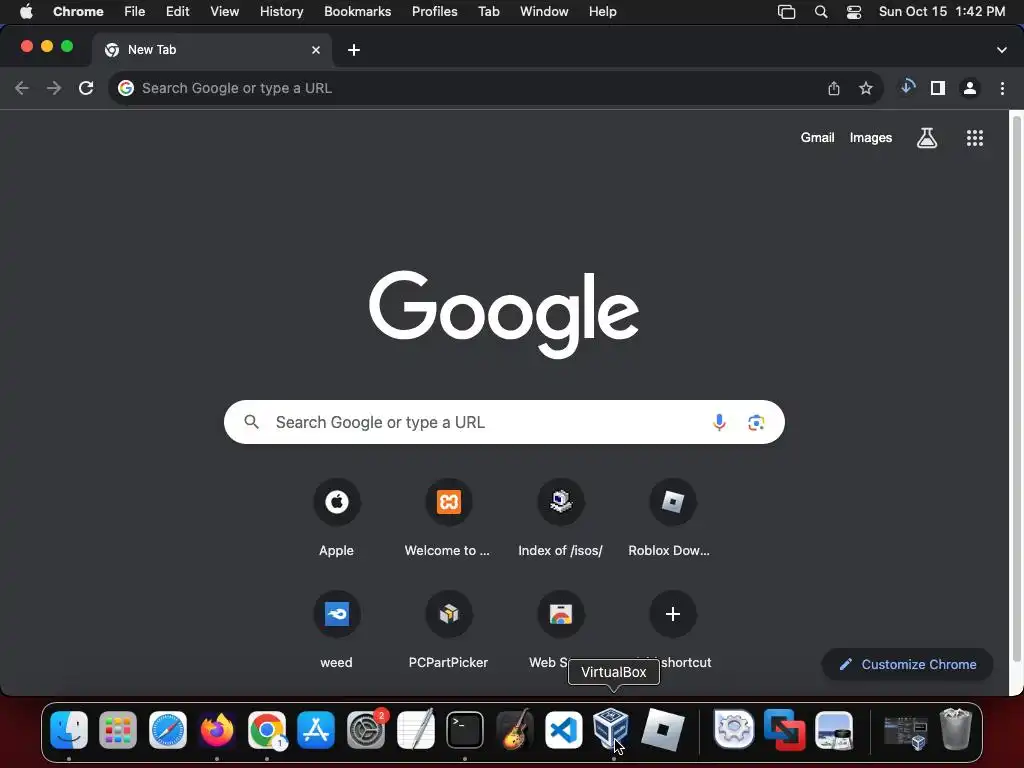This screenshot has width=1024, height=768.
Task: Open the Trash in the Dock
Action: click(955, 729)
